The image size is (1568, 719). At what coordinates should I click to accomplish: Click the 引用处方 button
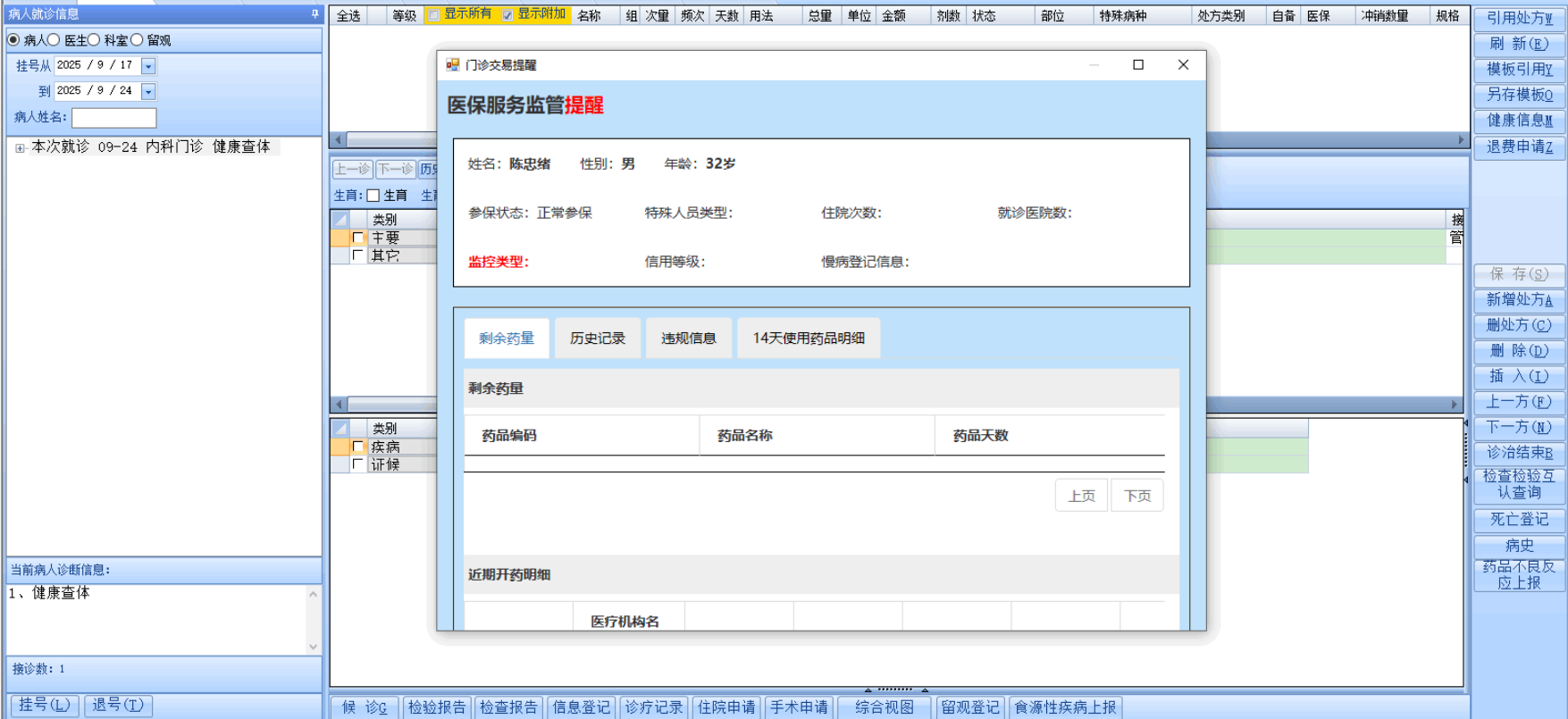(x=1519, y=18)
